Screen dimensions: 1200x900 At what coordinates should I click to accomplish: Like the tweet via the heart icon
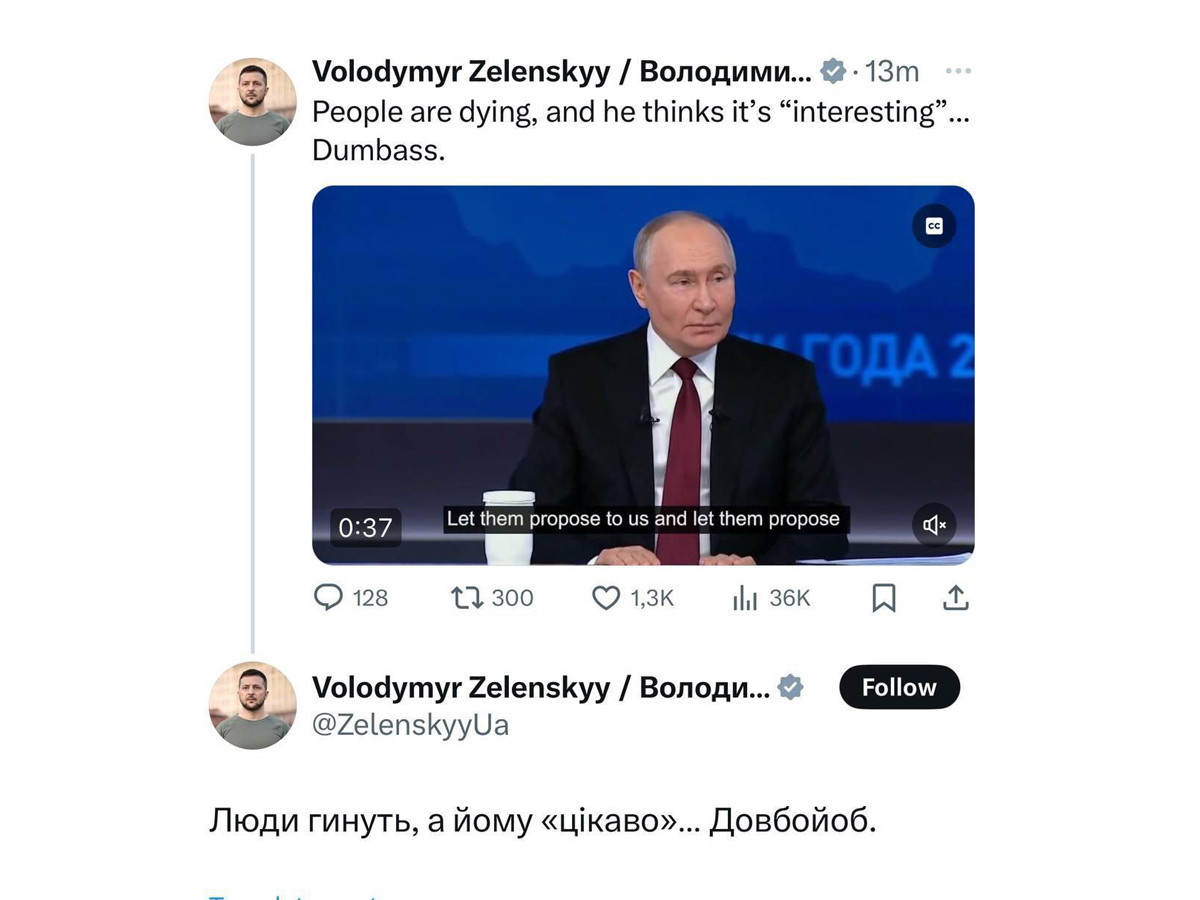(607, 597)
